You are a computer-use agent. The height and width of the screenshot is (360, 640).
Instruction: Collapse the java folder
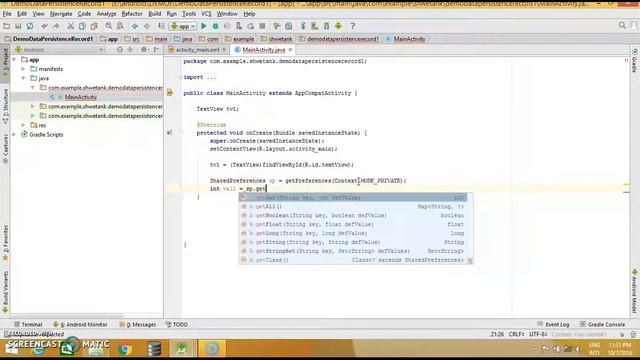pyautogui.click(x=24, y=78)
